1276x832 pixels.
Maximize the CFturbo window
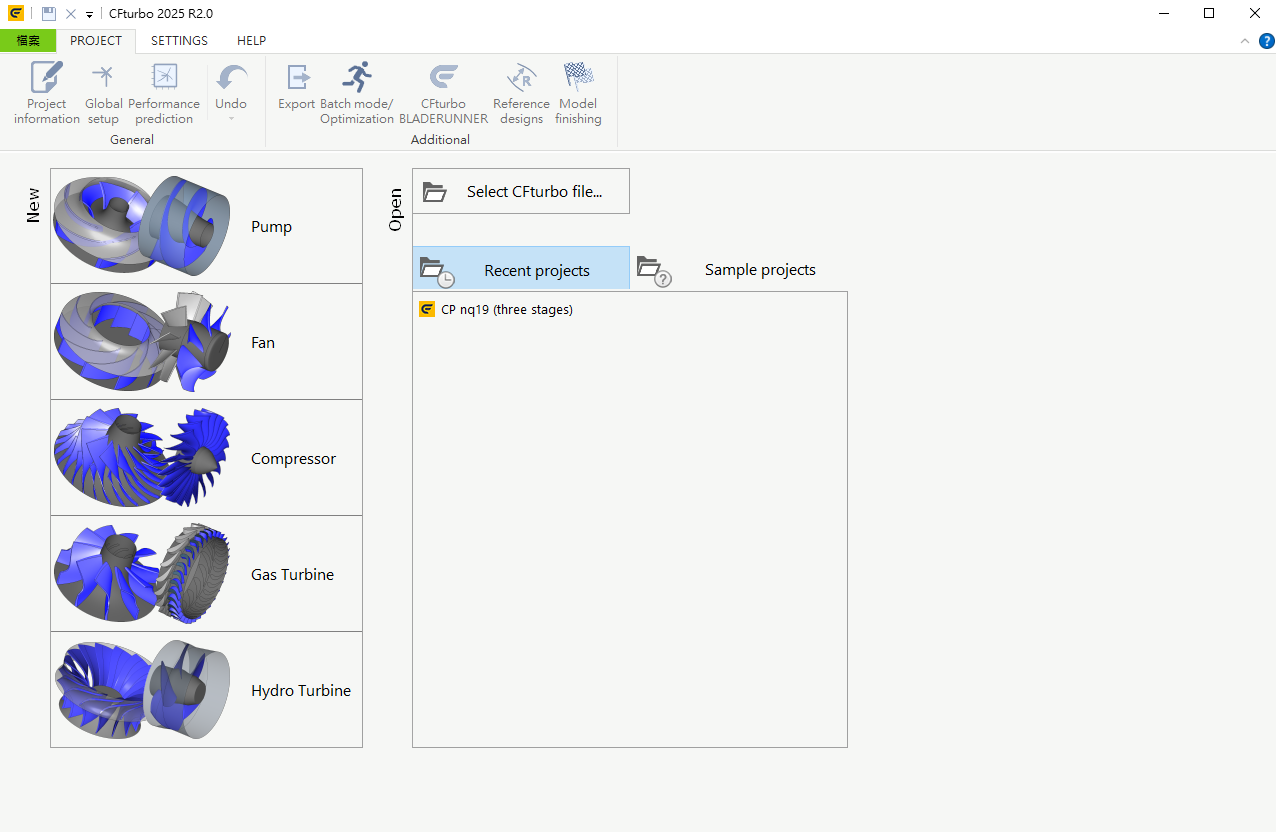[1209, 14]
